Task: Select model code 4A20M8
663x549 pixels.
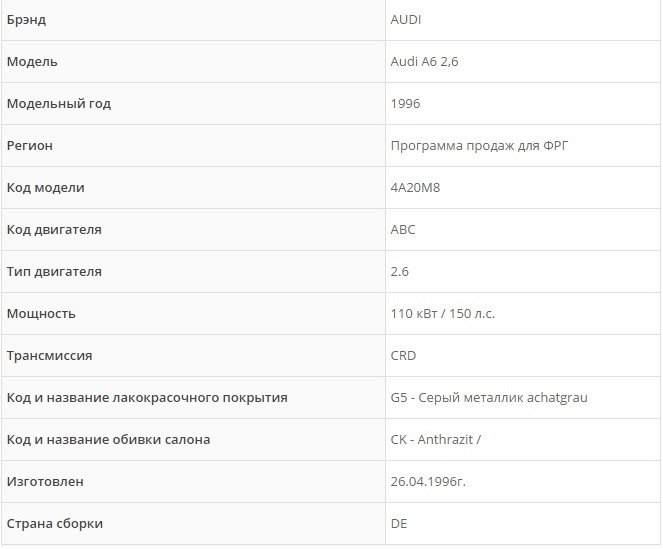Action: coord(415,187)
